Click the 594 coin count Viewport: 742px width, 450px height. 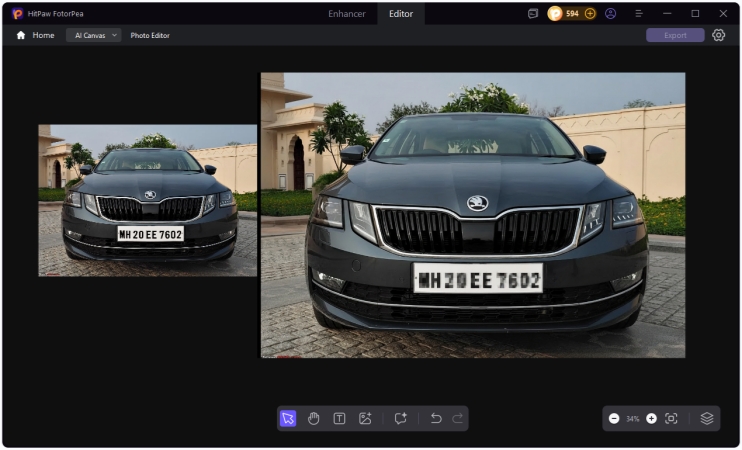[x=572, y=14]
